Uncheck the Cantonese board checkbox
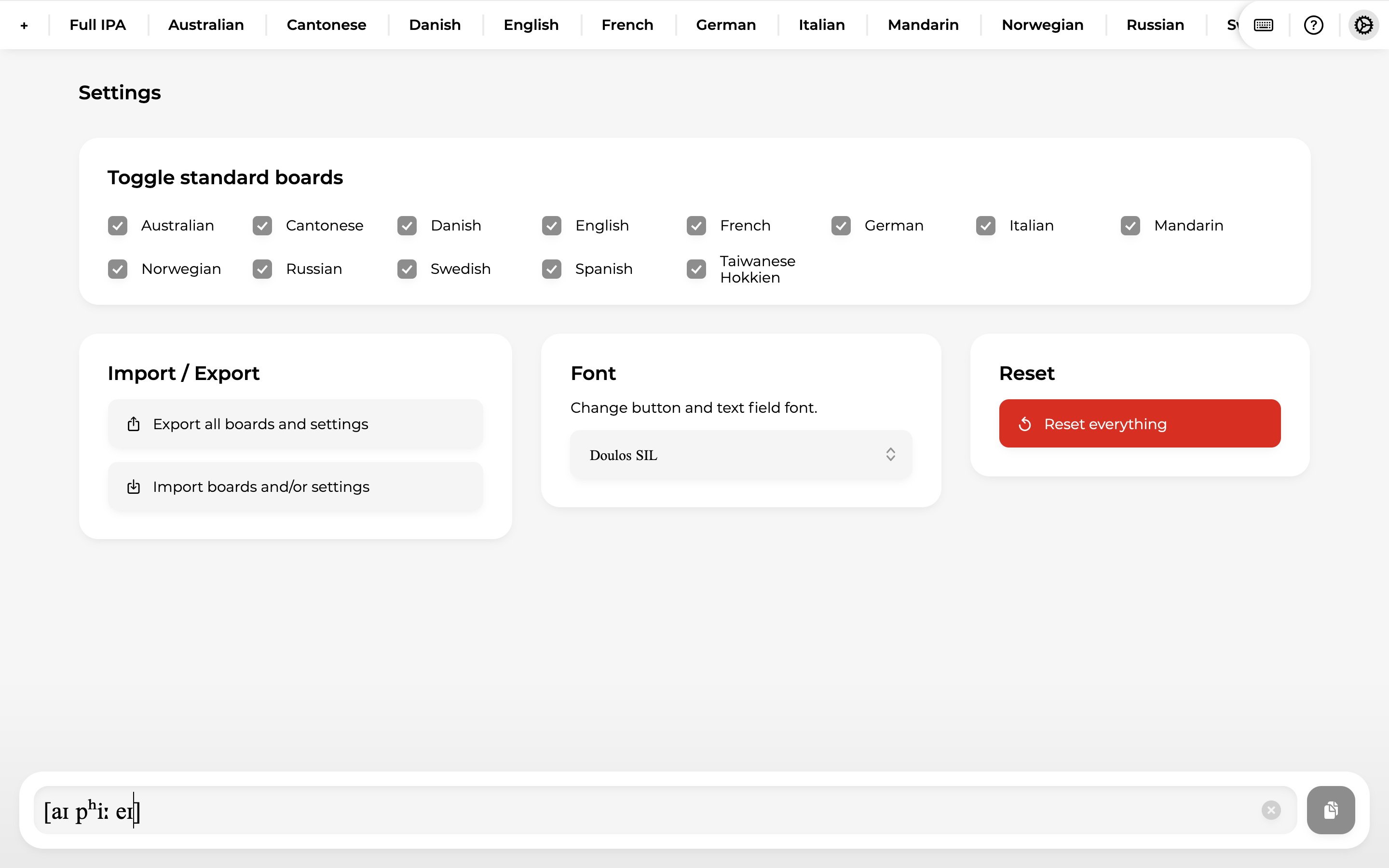 click(x=262, y=226)
